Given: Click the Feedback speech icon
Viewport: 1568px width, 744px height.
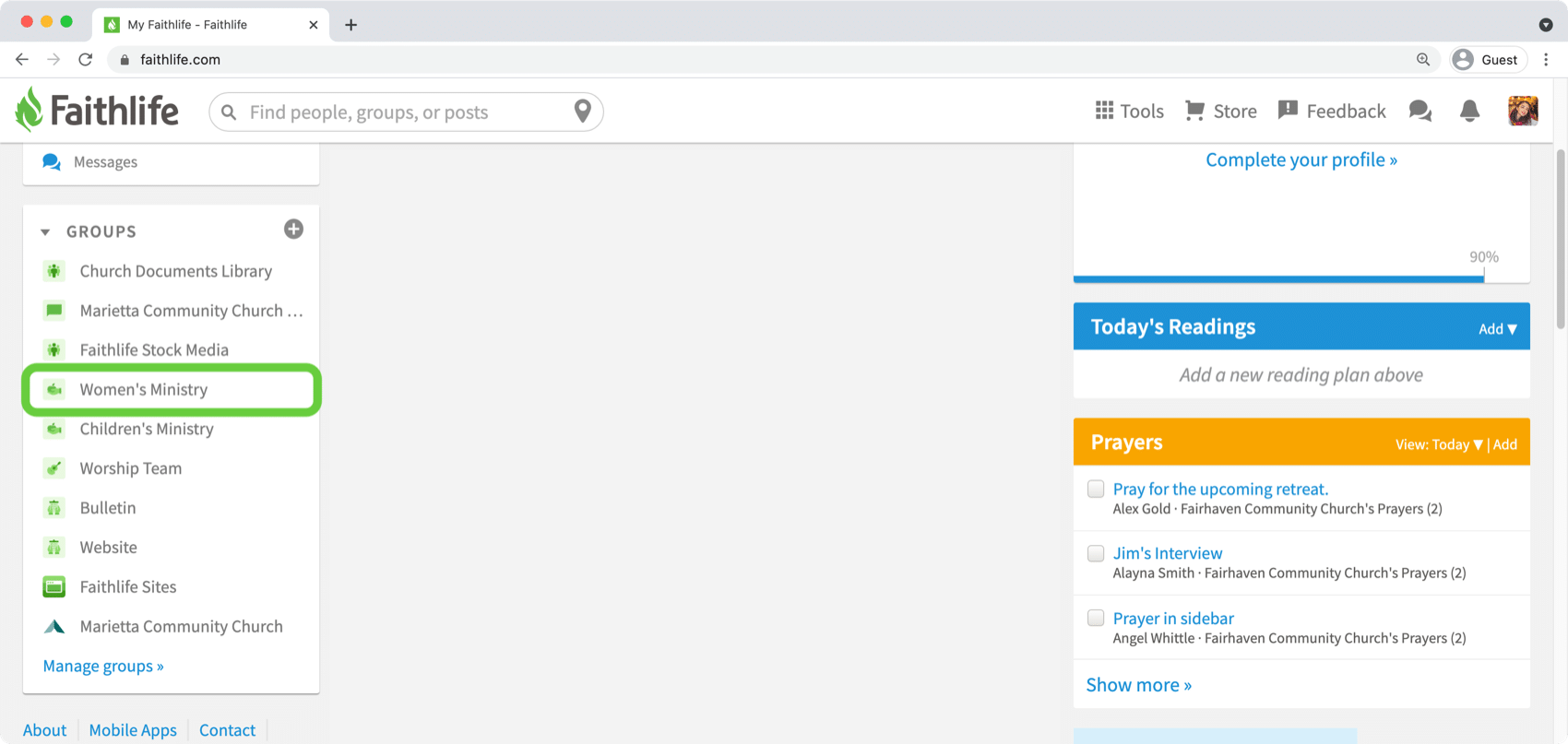Looking at the screenshot, I should 1288,111.
